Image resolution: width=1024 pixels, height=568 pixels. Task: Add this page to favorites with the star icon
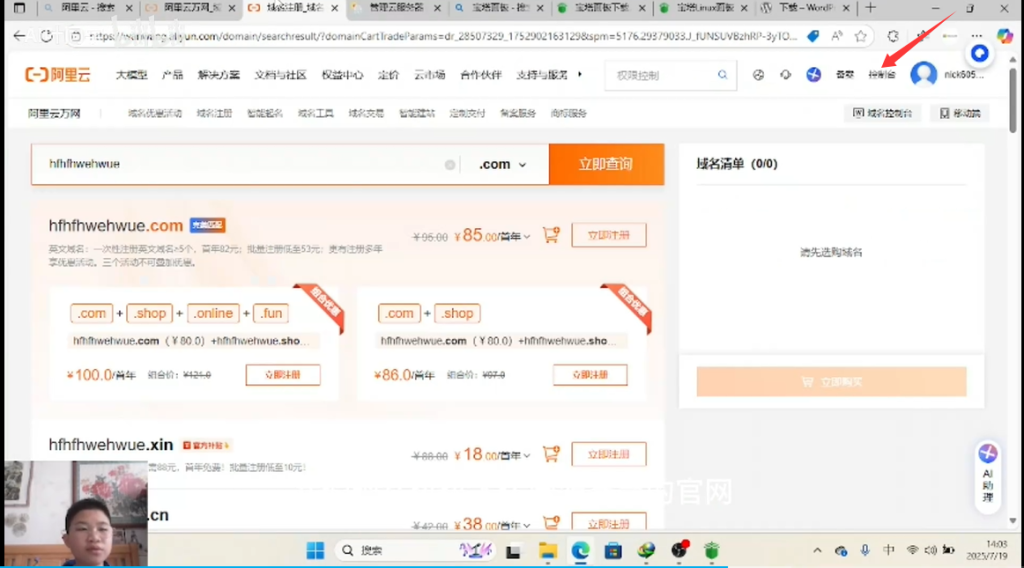861,36
